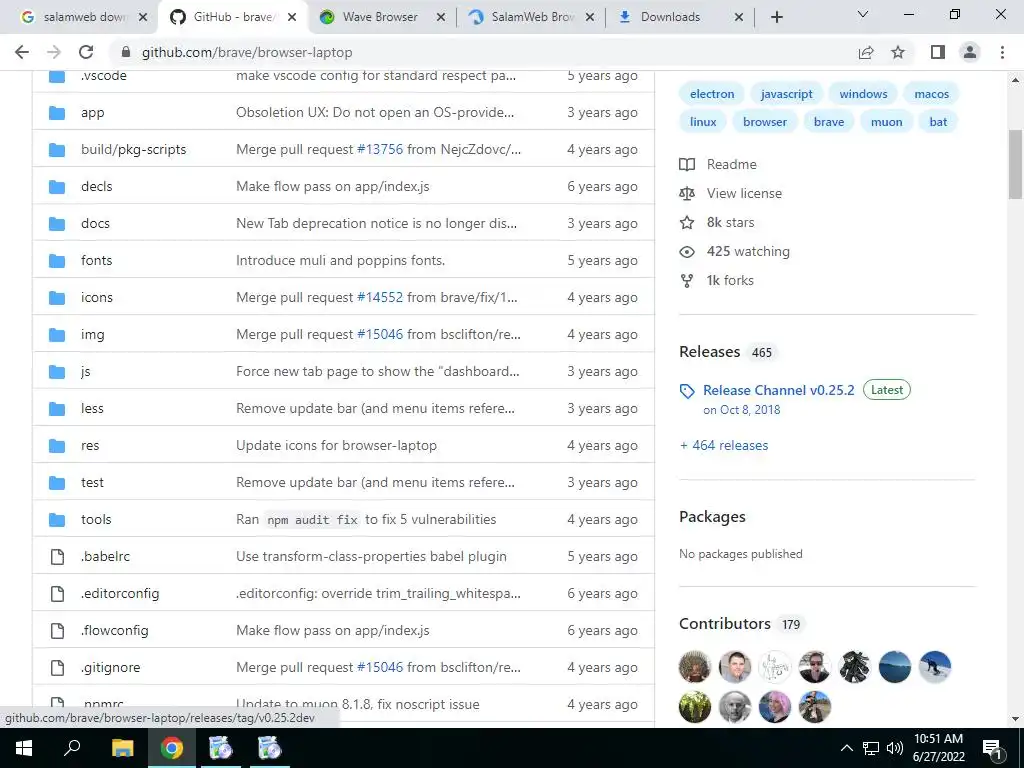Open the notification center icon
The width and height of the screenshot is (1024, 768).
click(x=991, y=748)
